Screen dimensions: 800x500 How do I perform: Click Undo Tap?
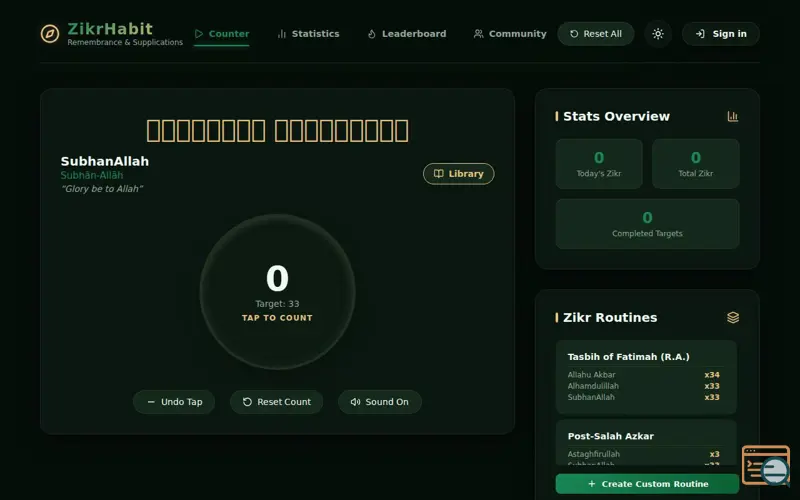coord(174,402)
